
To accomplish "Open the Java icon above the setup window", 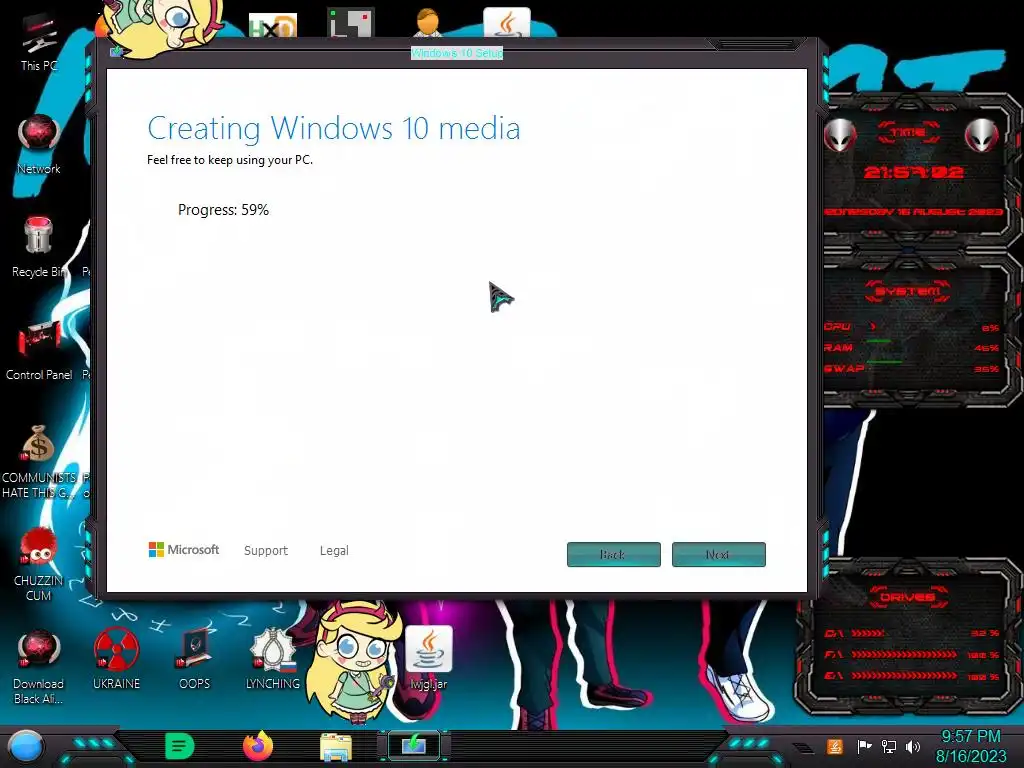I will click(x=507, y=23).
